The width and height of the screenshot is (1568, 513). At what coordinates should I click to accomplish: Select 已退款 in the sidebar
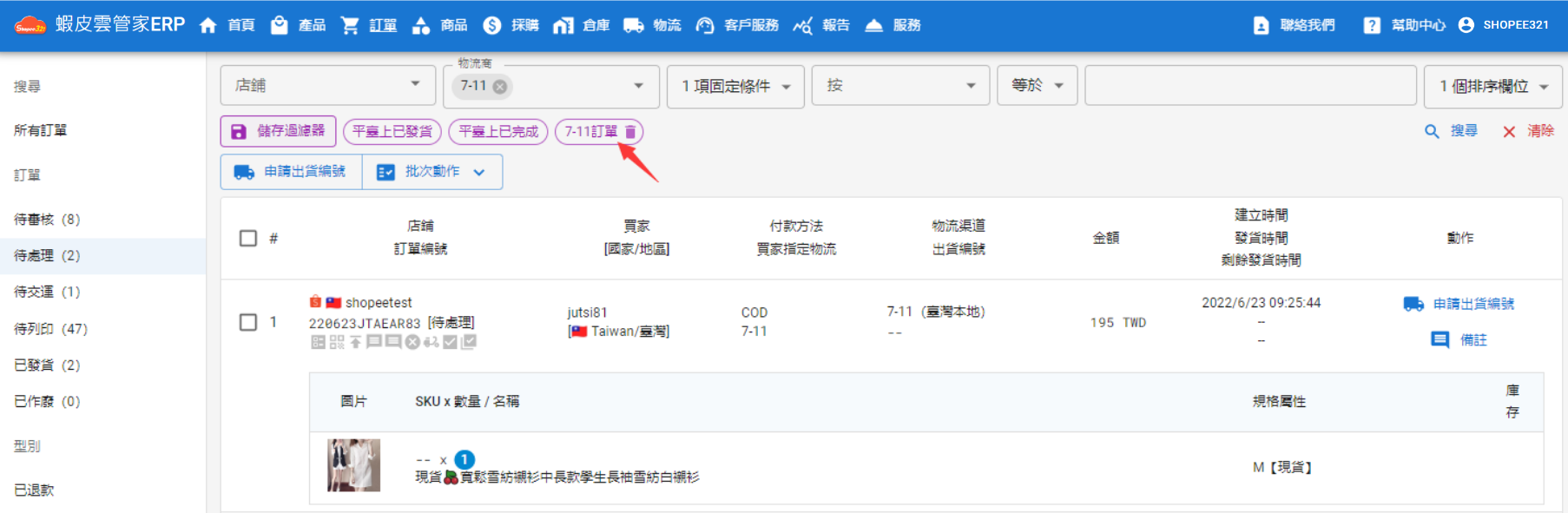coord(34,490)
